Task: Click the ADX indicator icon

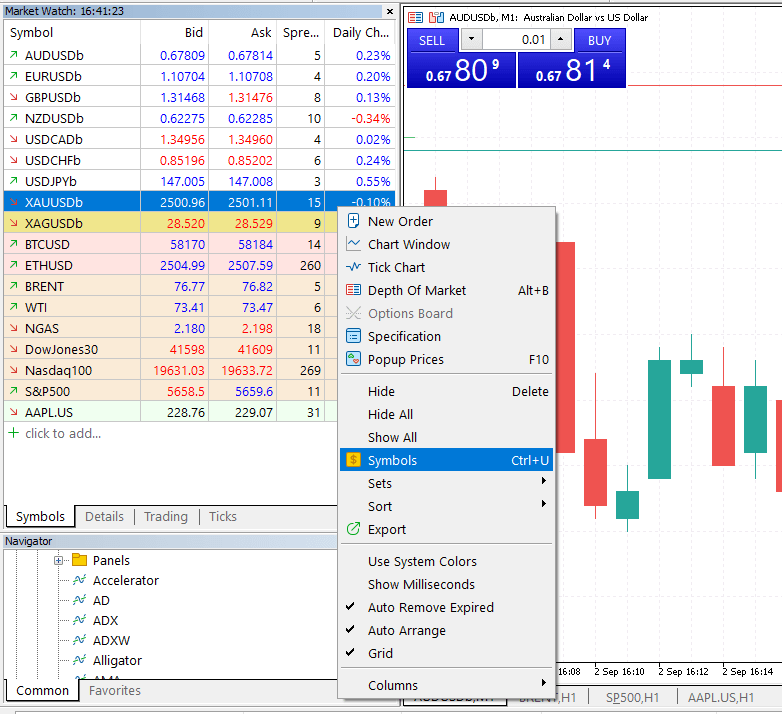Action: [x=79, y=620]
